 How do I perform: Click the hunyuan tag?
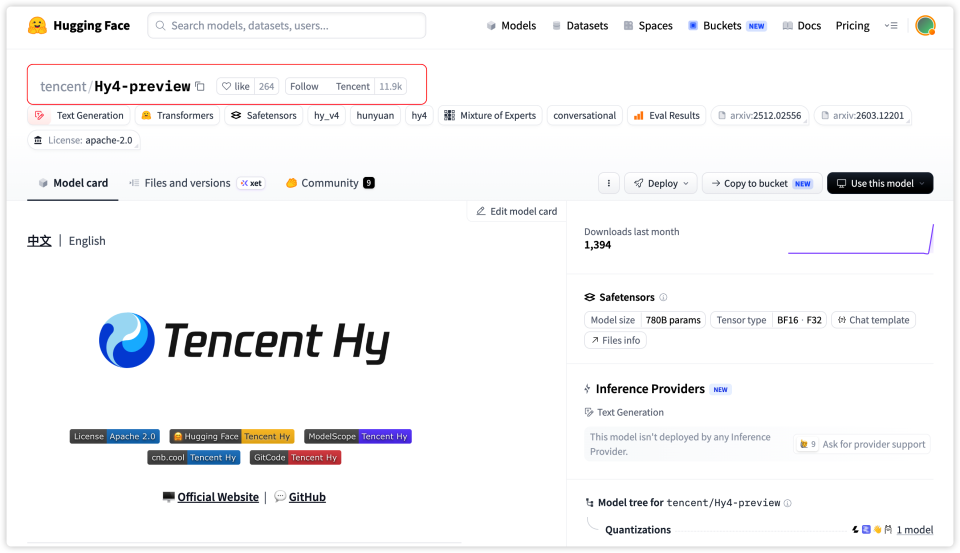point(375,115)
